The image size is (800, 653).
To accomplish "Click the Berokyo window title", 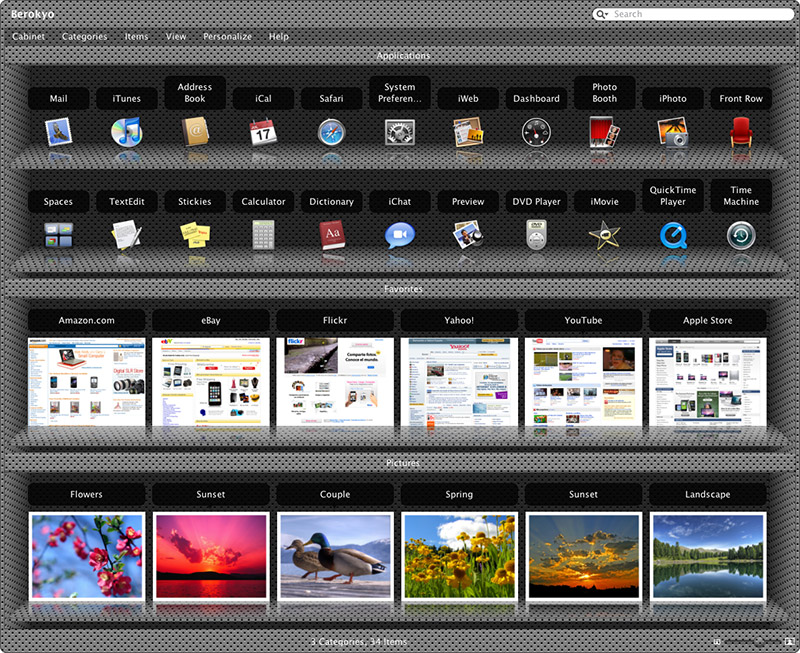I will pyautogui.click(x=33, y=14).
